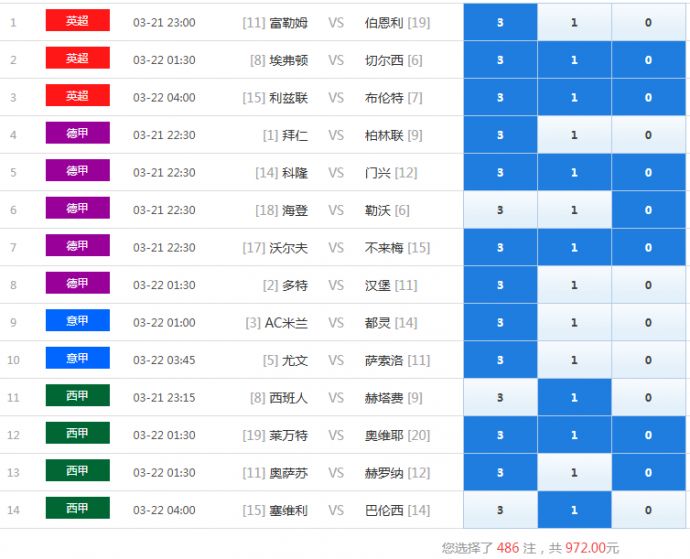
Task: Deselect the 3 option in 拜仁 row
Action: point(500,135)
